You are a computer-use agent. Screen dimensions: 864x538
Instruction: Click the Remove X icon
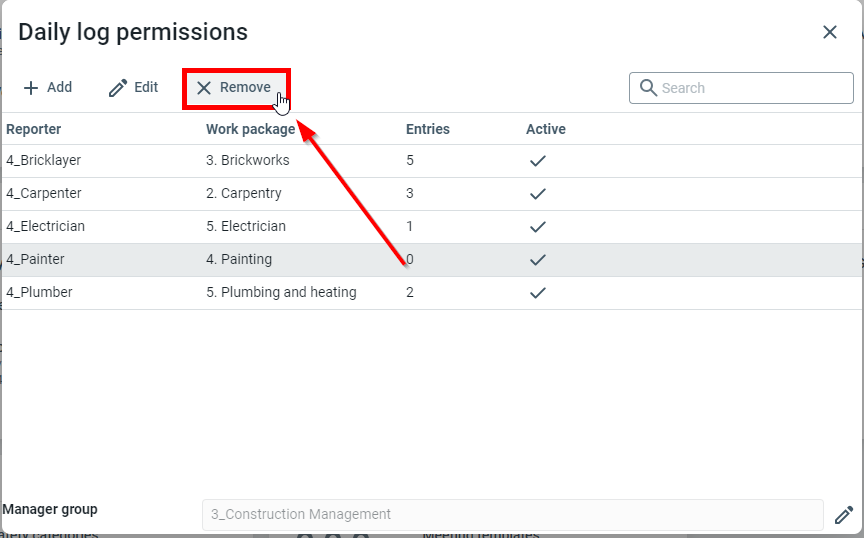pos(204,88)
